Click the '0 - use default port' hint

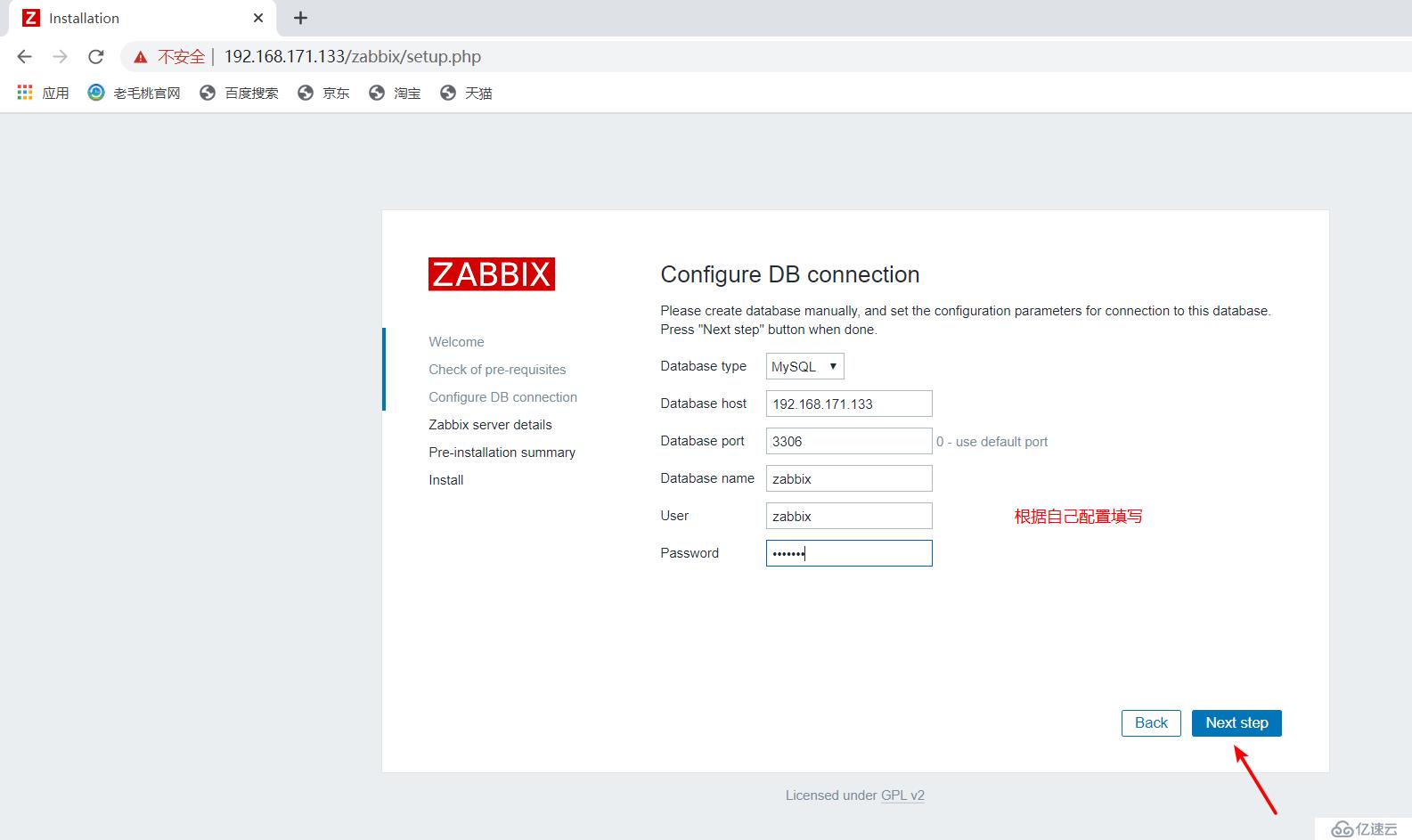(x=992, y=442)
